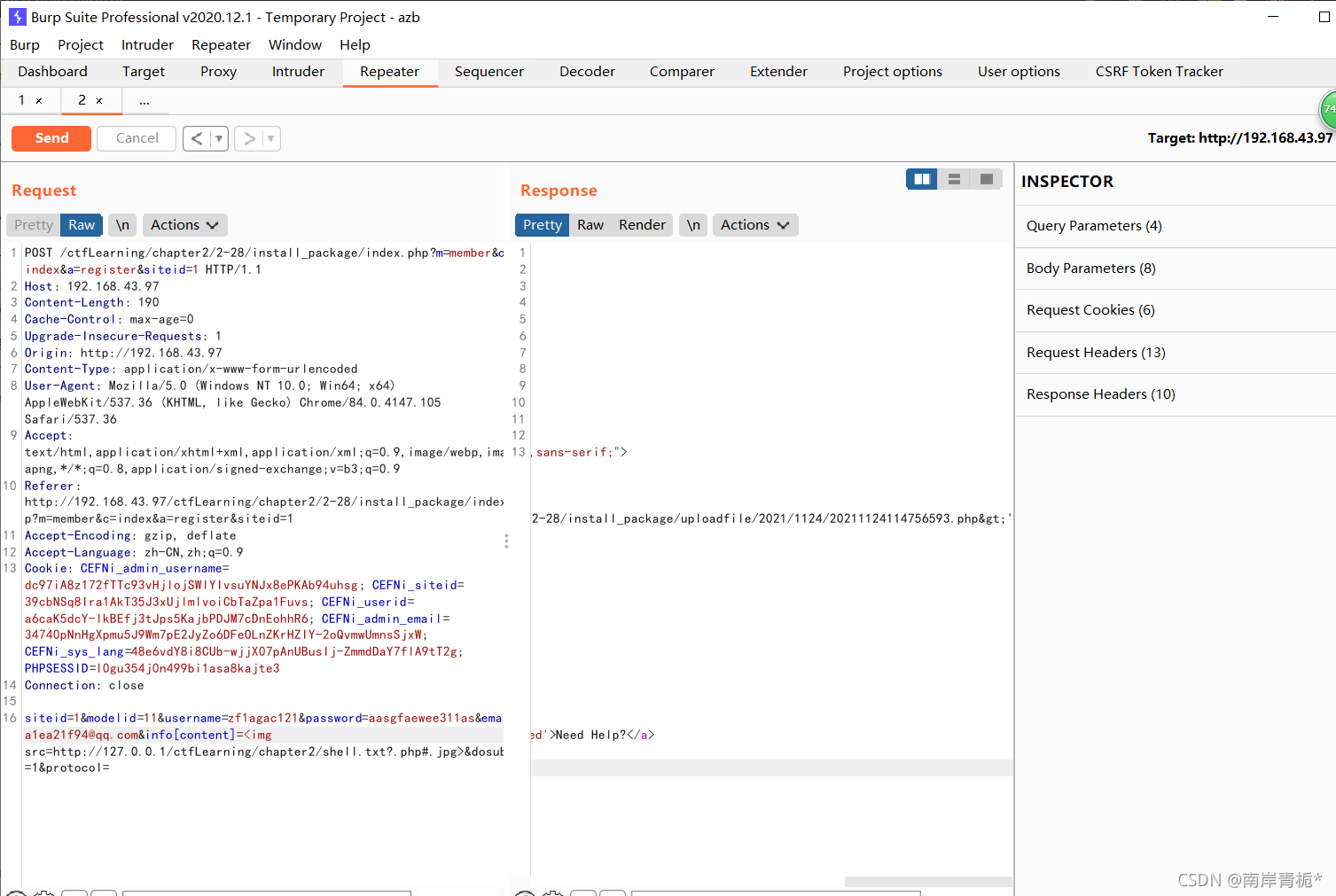
Task: Click the Content-Length: 190 header line
Action: pyautogui.click(x=92, y=303)
